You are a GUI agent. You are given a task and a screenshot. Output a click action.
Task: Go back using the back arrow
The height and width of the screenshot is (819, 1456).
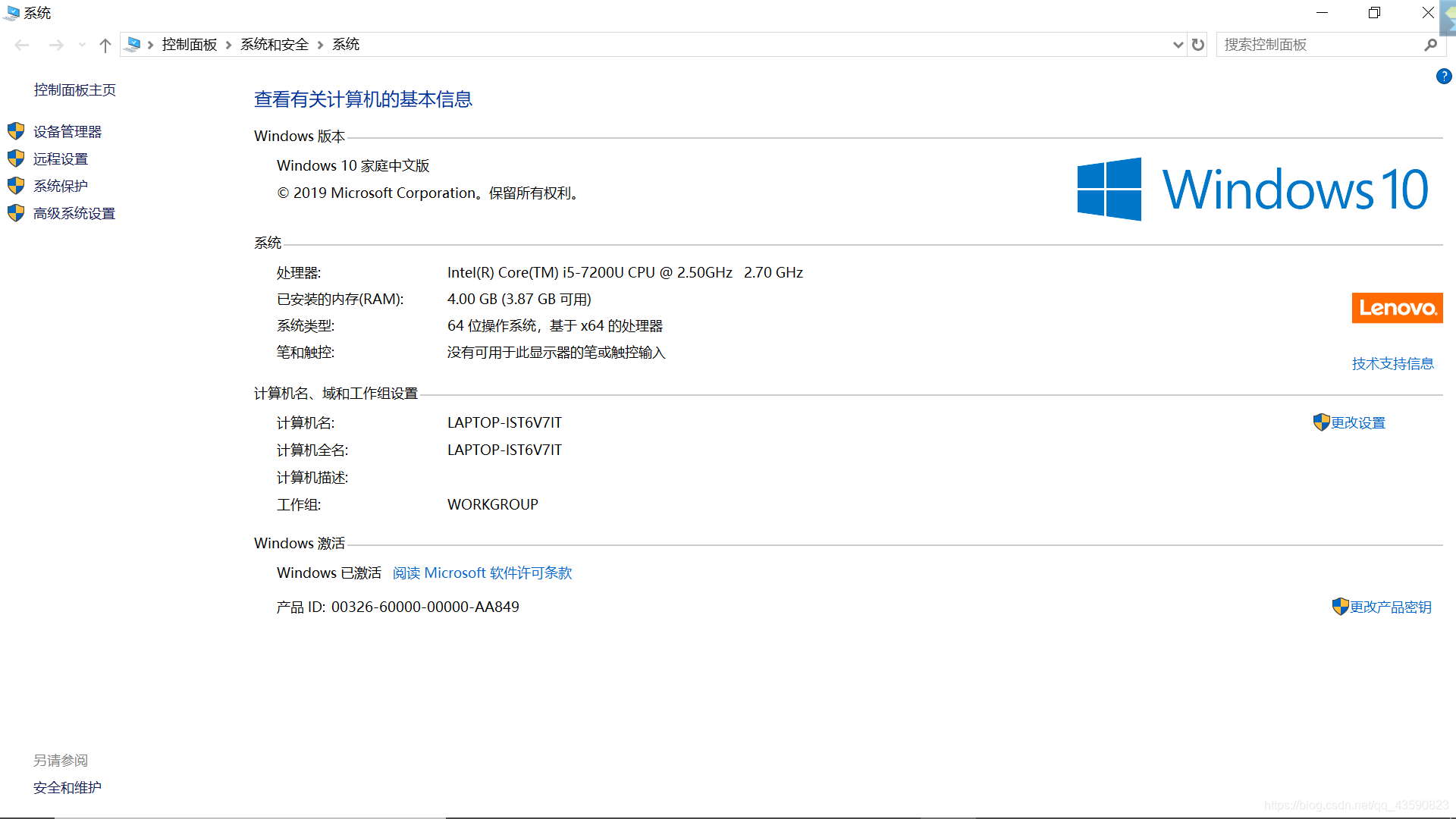click(x=22, y=45)
